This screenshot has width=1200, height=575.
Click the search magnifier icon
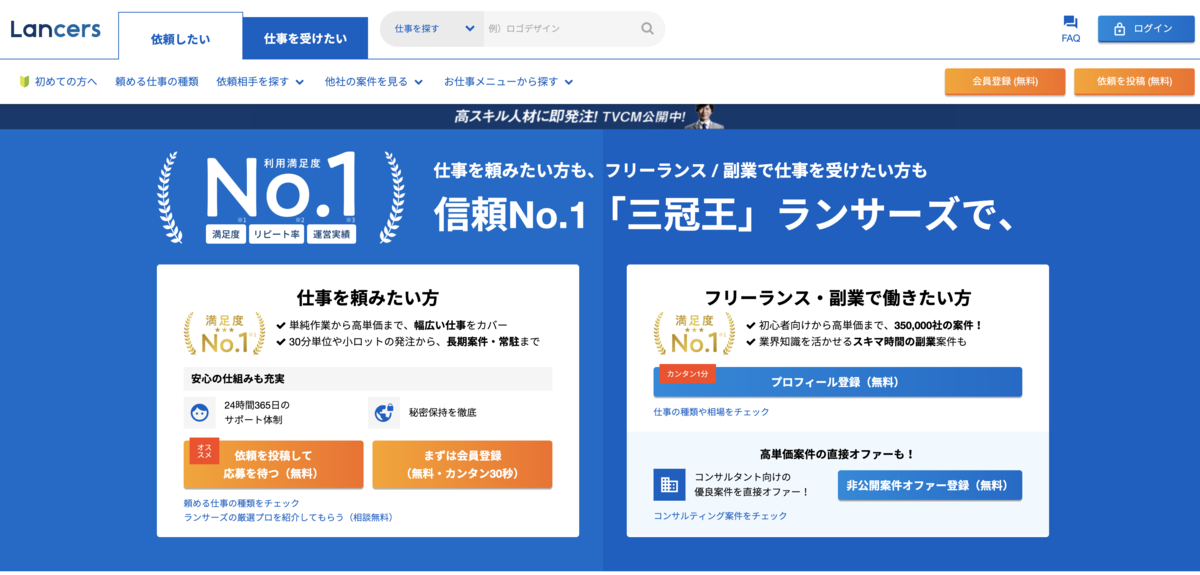(x=648, y=29)
